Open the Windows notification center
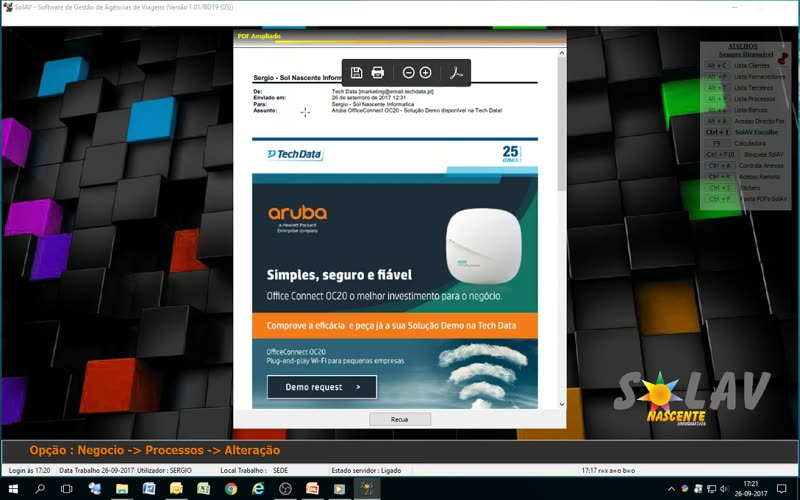 [781, 489]
